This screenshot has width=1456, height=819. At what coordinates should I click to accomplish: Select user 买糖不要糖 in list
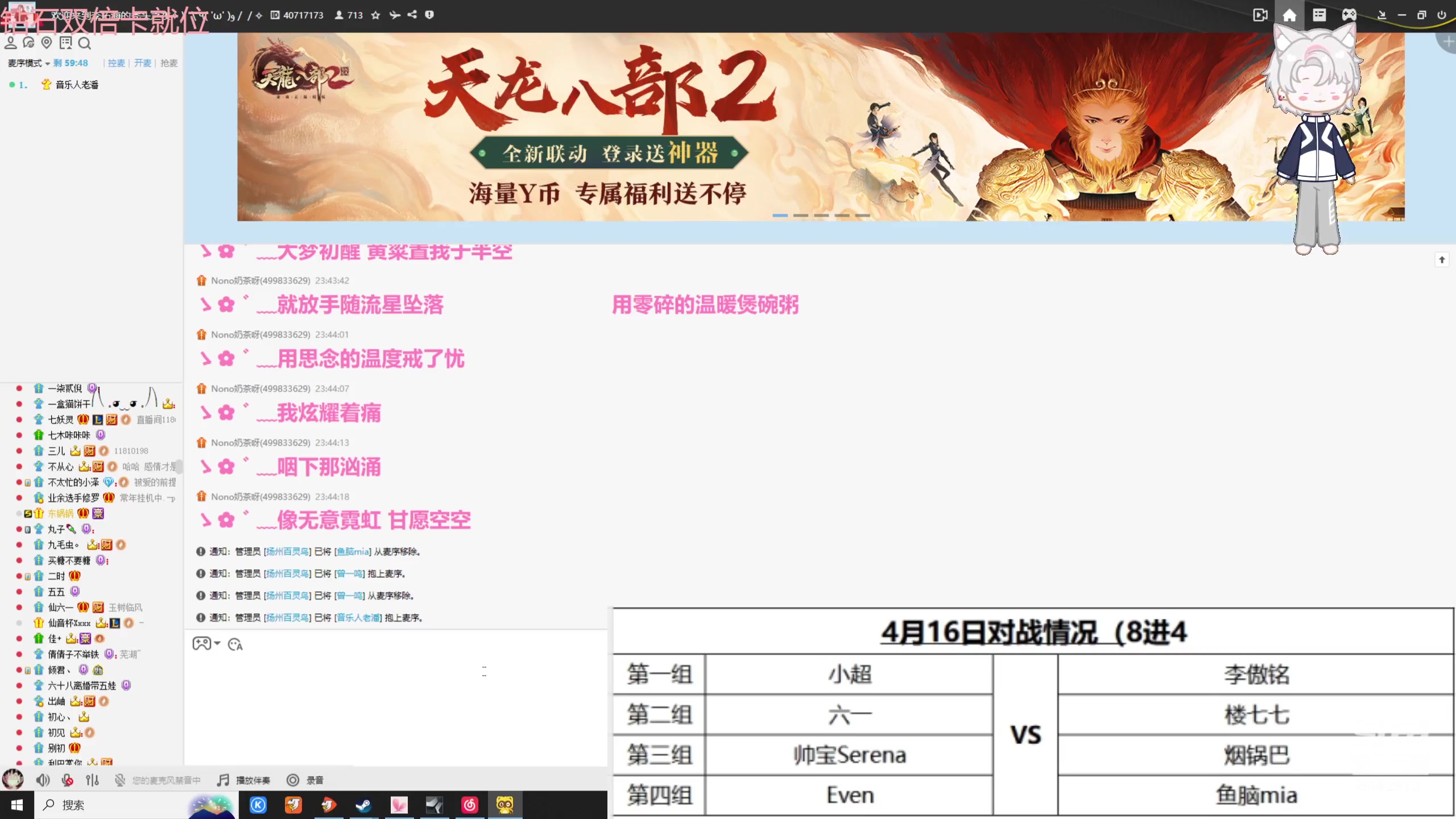(x=69, y=560)
